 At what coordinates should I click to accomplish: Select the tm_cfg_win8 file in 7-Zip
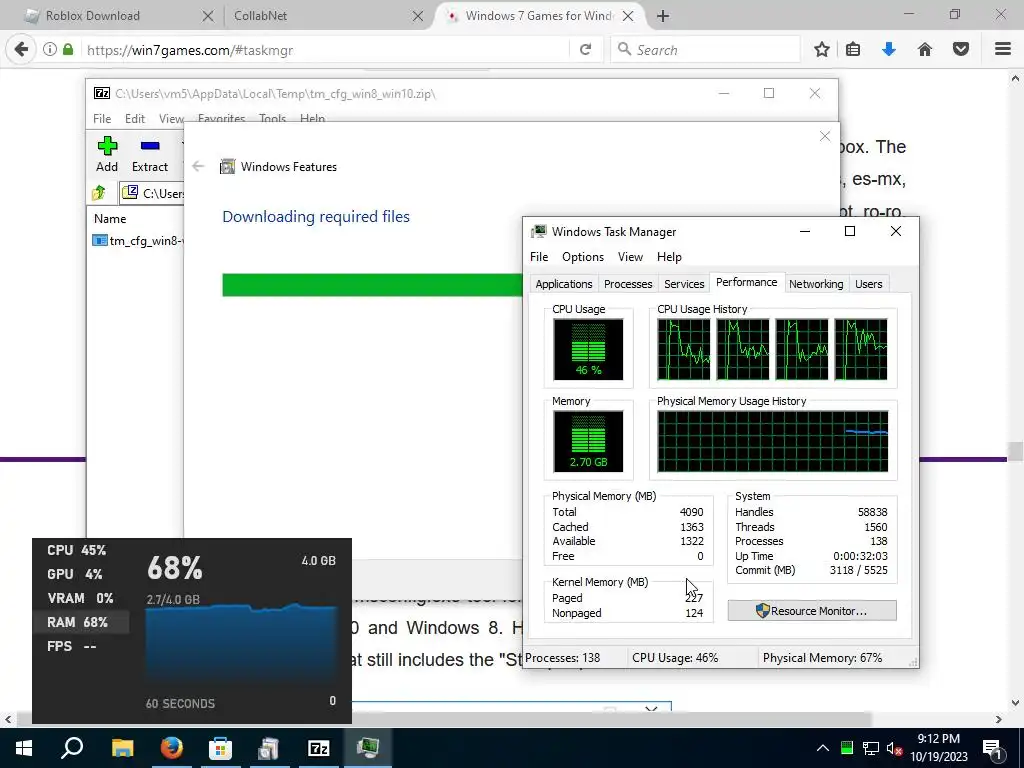(138, 240)
